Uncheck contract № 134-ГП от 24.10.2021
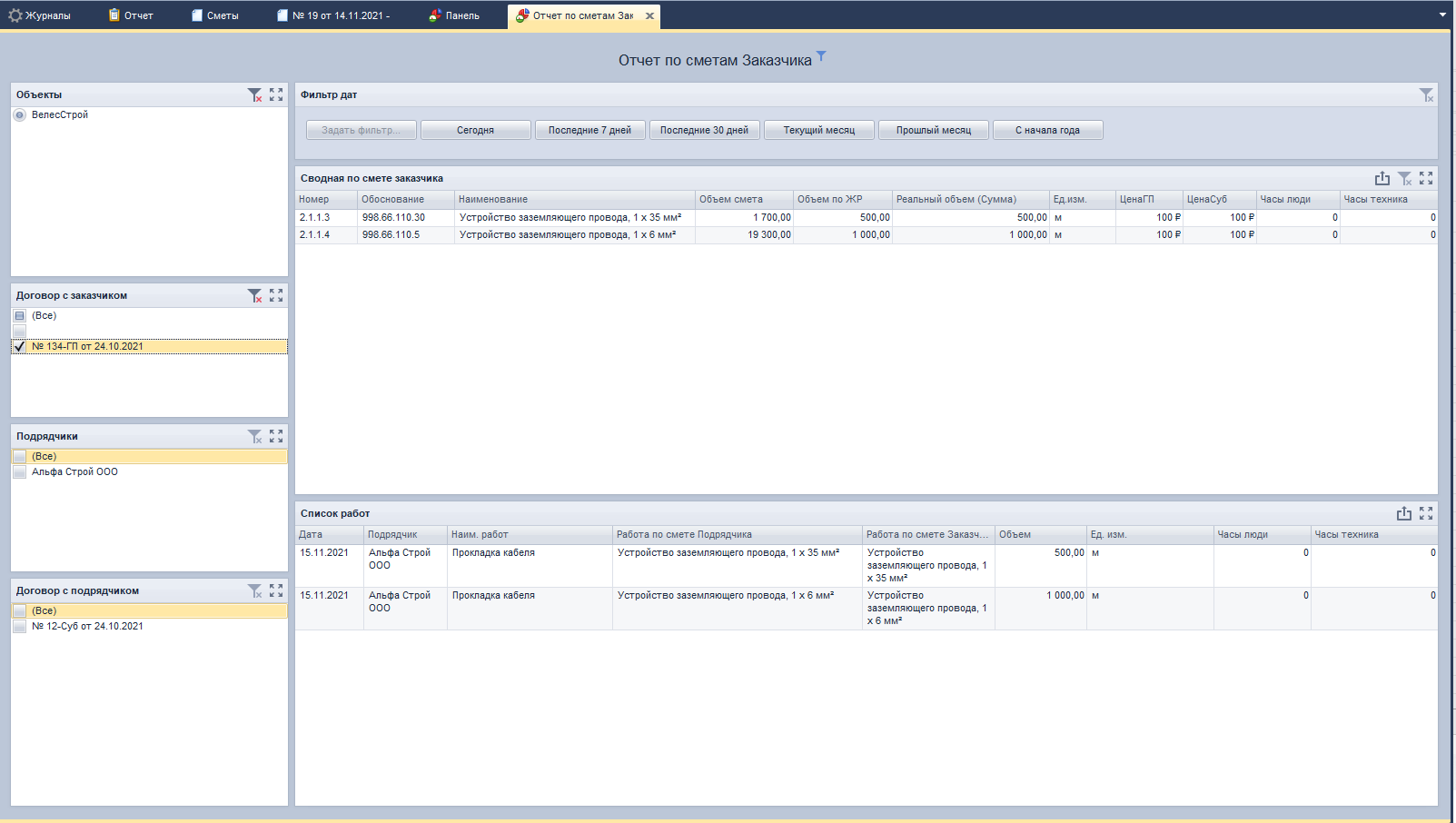 pyautogui.click(x=20, y=346)
